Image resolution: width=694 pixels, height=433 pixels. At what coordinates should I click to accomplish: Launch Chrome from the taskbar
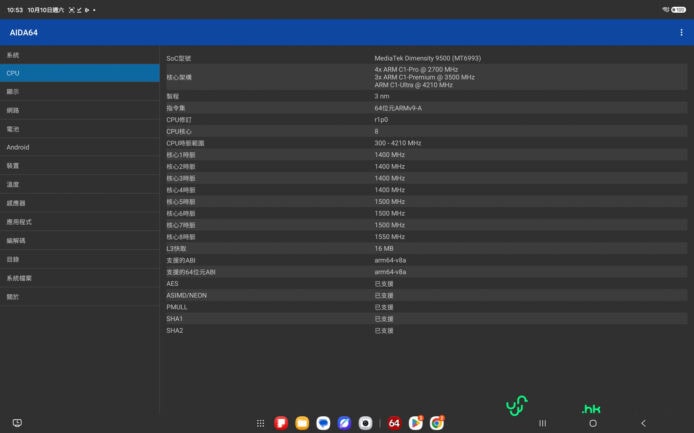437,423
